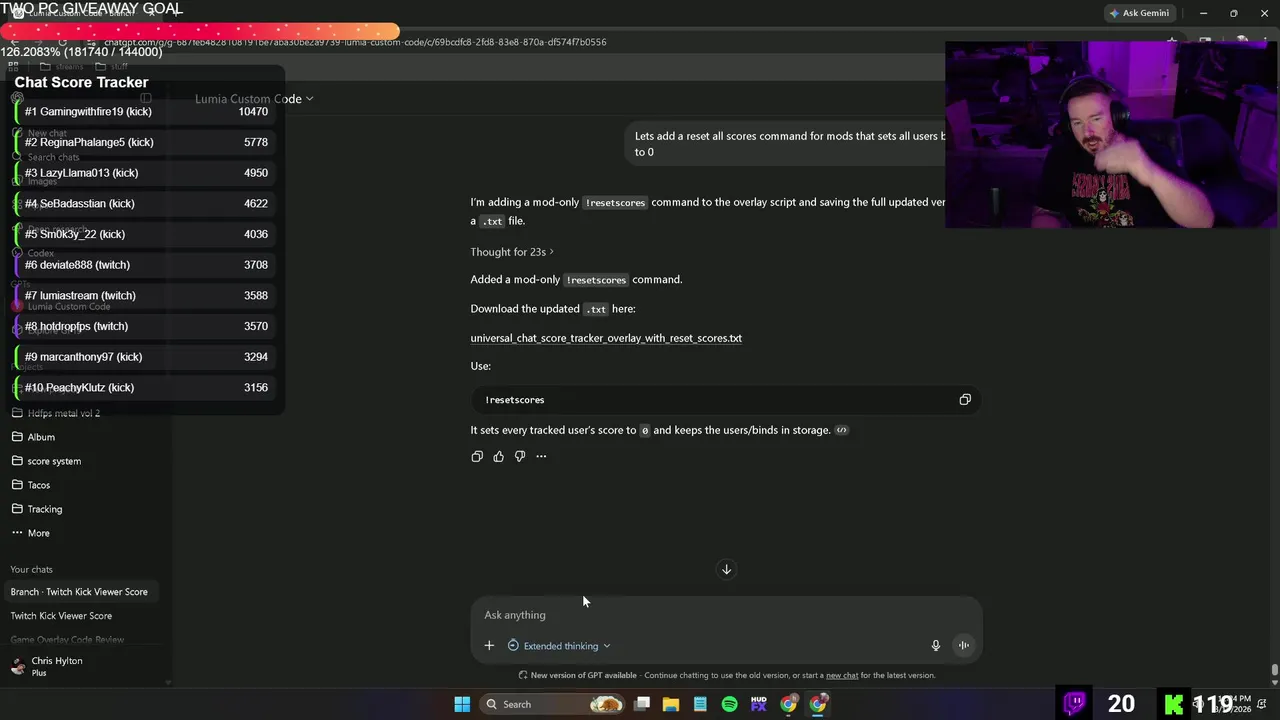Screen dimensions: 1280x720
Task: Click the webcam overlay thumbnail
Action: pyautogui.click(x=1112, y=134)
